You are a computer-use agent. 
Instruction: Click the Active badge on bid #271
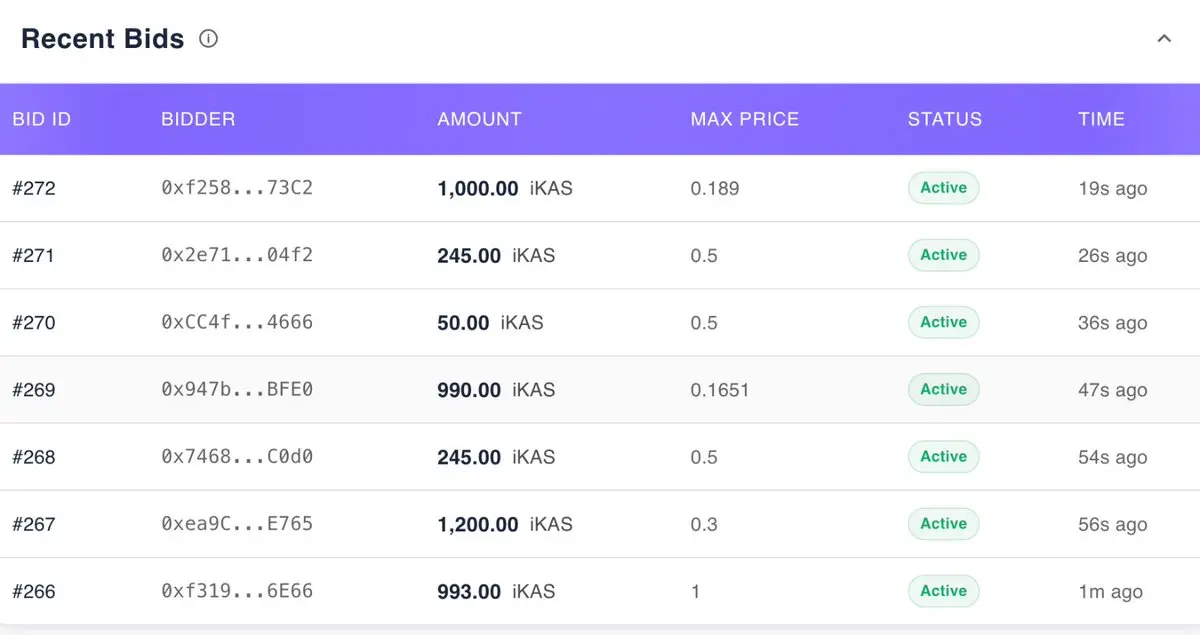click(943, 255)
